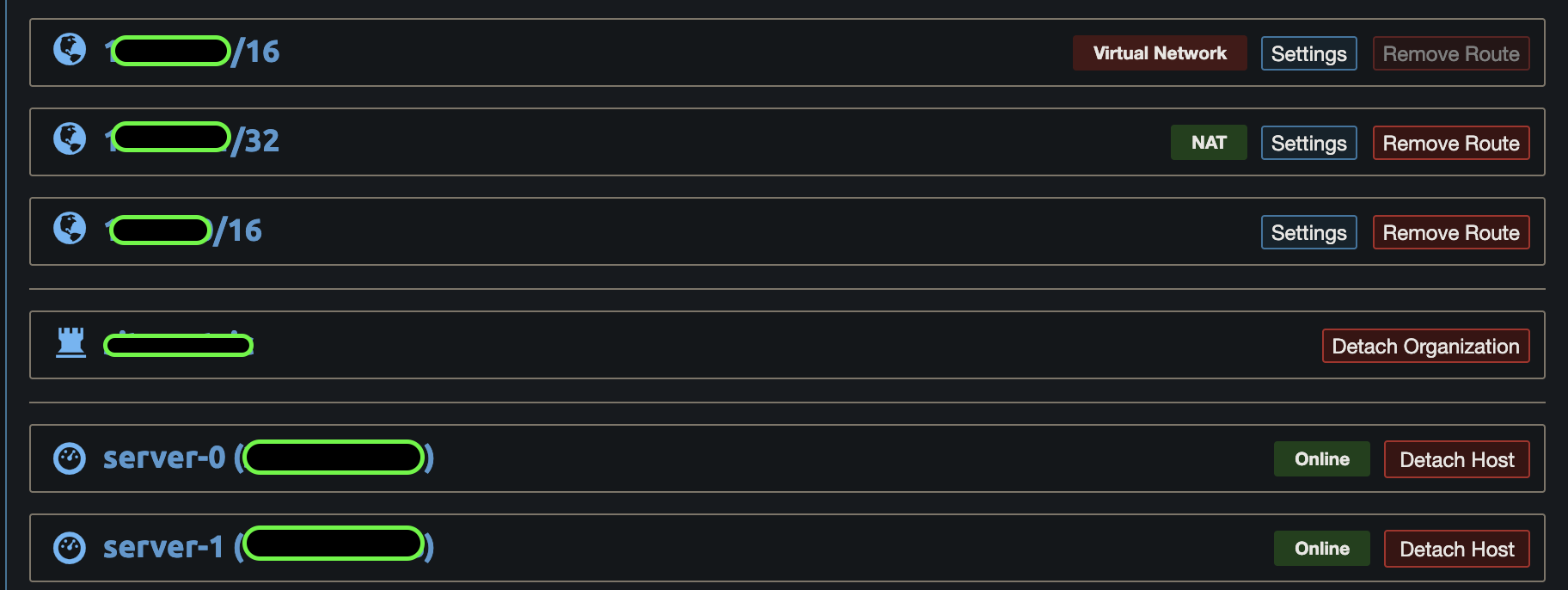The height and width of the screenshot is (590, 1568).
Task: Click the Online status badge for server-0
Action: tap(1321, 459)
